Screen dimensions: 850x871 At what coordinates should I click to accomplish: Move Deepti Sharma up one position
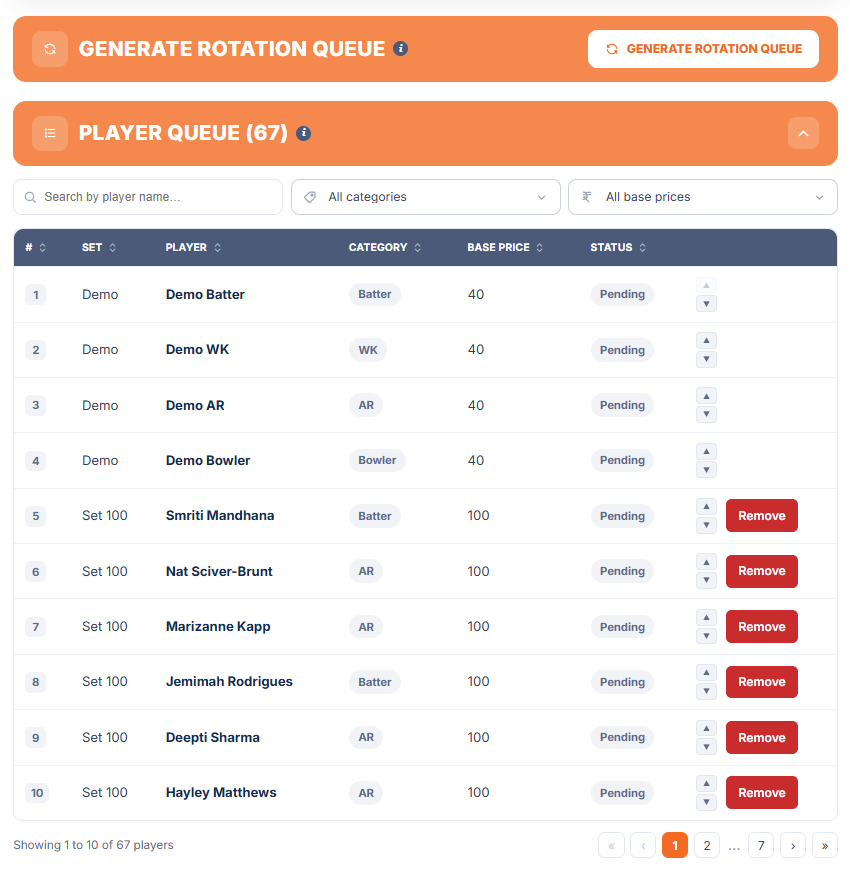point(706,728)
